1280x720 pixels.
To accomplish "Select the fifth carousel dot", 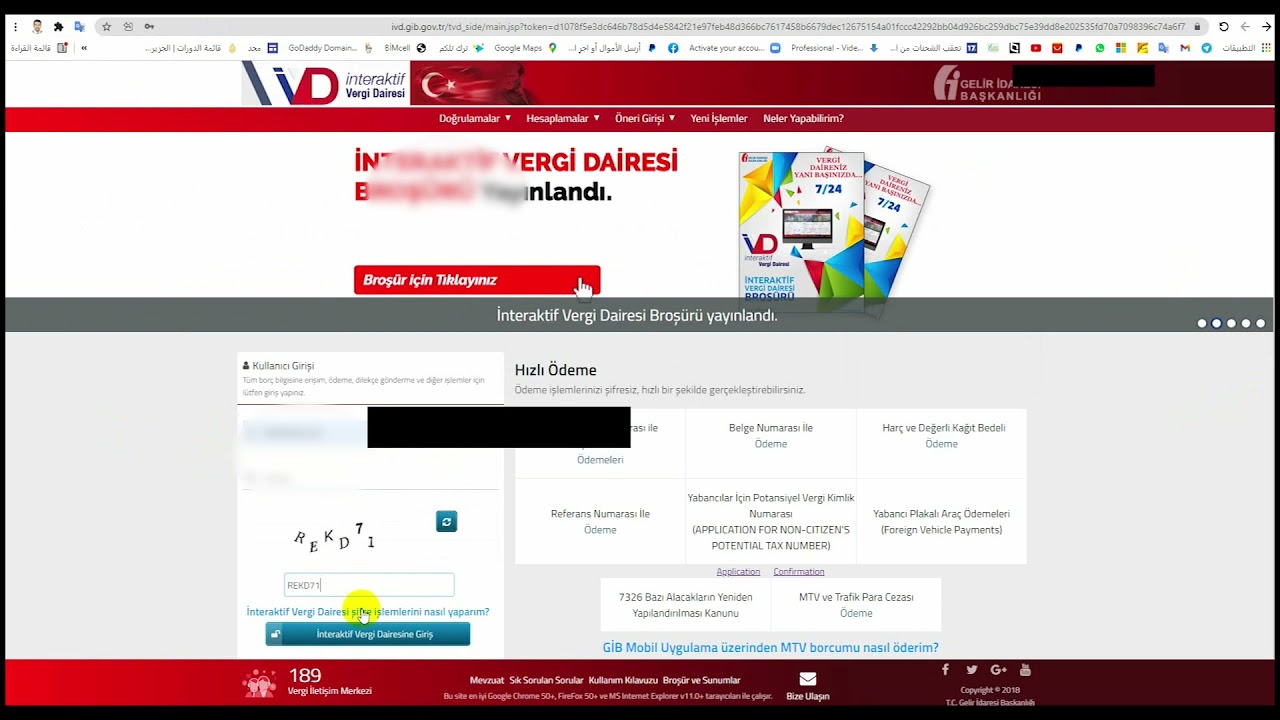I will tap(1260, 323).
